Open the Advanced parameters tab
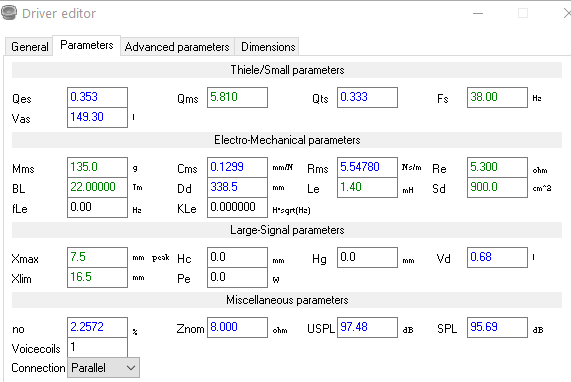Image resolution: width=571 pixels, height=382 pixels. click(177, 47)
